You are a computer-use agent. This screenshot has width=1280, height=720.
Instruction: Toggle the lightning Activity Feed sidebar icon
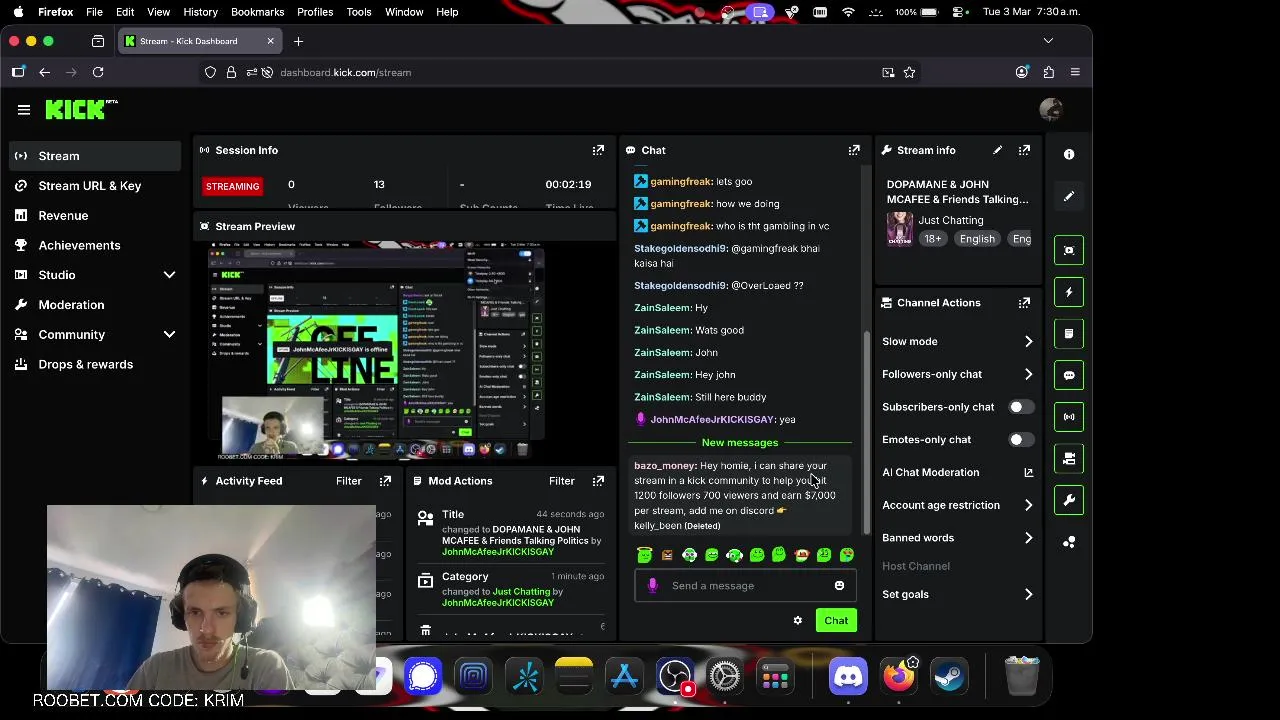(x=1069, y=292)
